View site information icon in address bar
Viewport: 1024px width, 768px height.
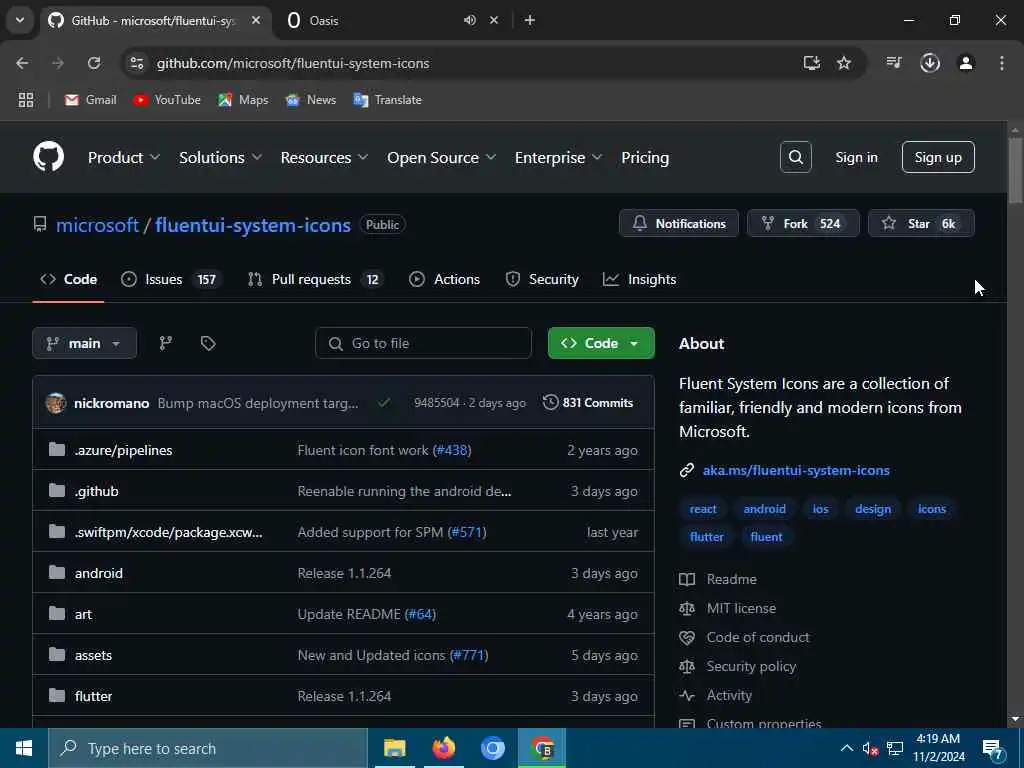coord(136,63)
